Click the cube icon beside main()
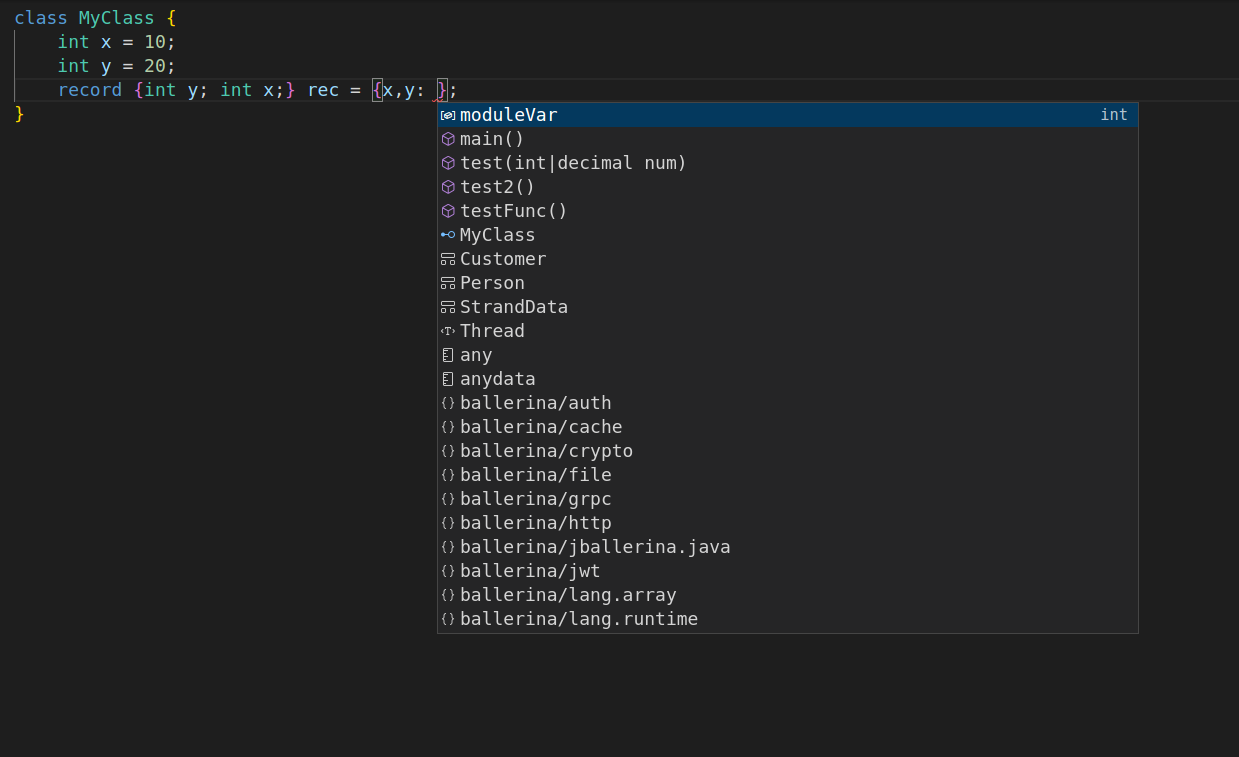Screen dimensions: 1239x757 click(448, 139)
